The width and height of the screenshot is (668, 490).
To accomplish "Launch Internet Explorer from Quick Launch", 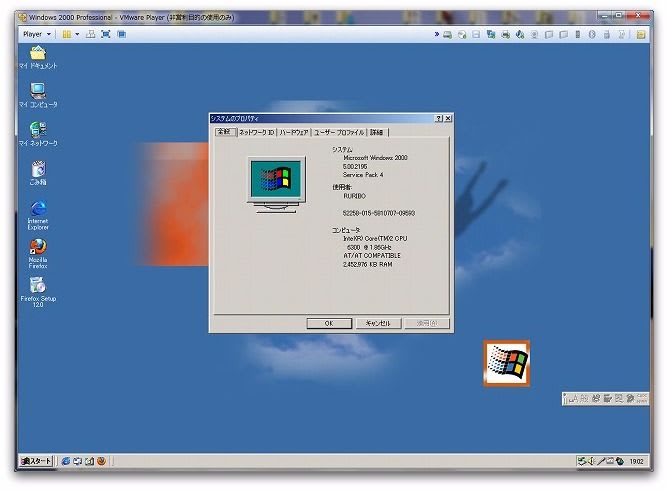I will [66, 461].
